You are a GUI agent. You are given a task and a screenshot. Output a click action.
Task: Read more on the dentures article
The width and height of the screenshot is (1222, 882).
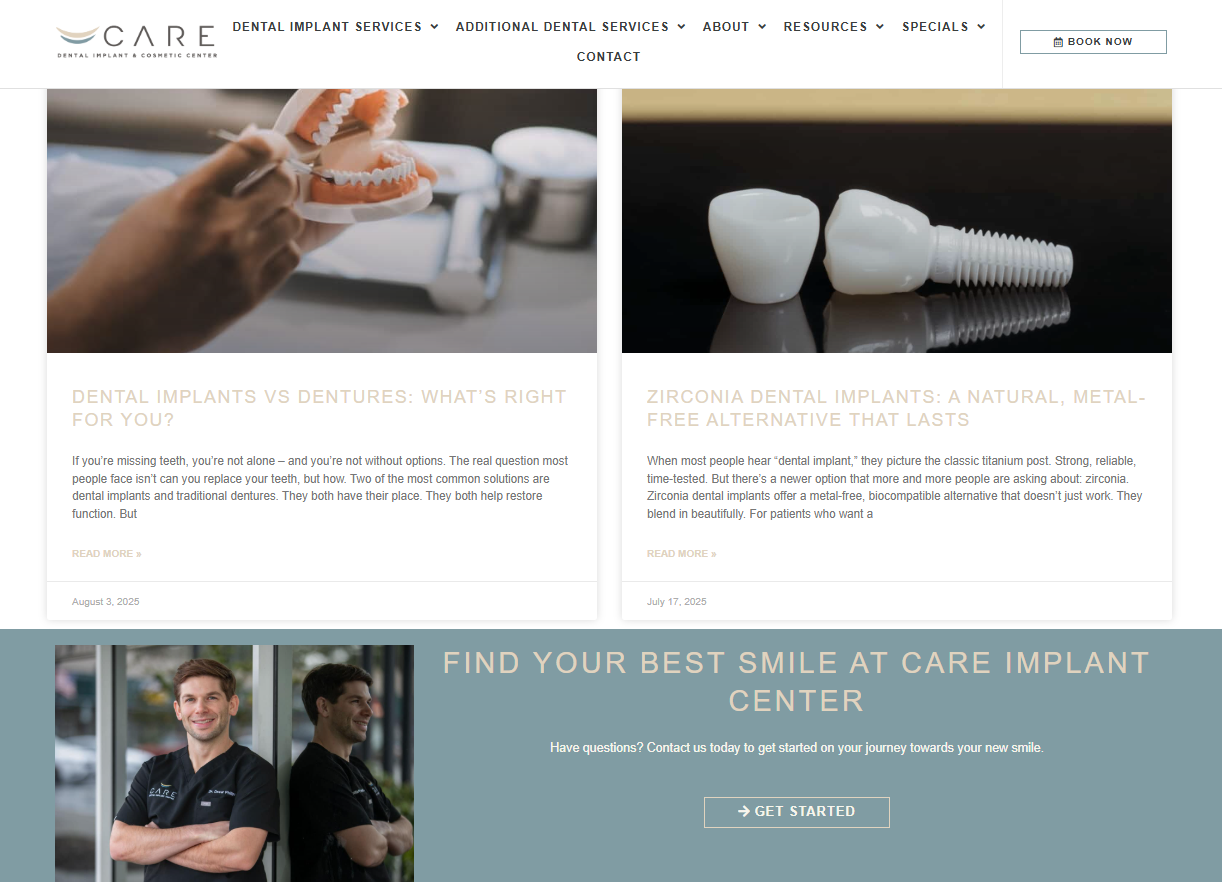[107, 554]
